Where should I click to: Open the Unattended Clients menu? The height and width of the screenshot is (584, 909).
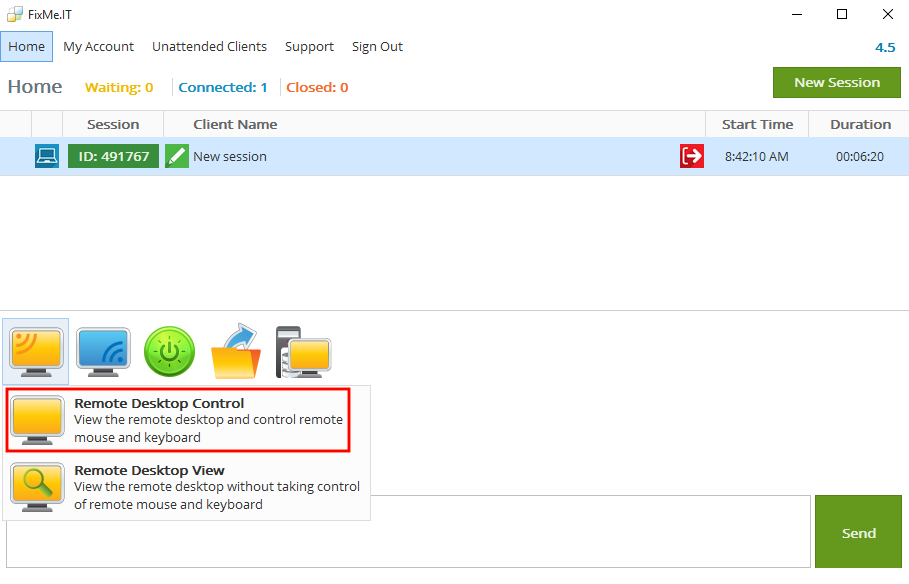tap(209, 46)
